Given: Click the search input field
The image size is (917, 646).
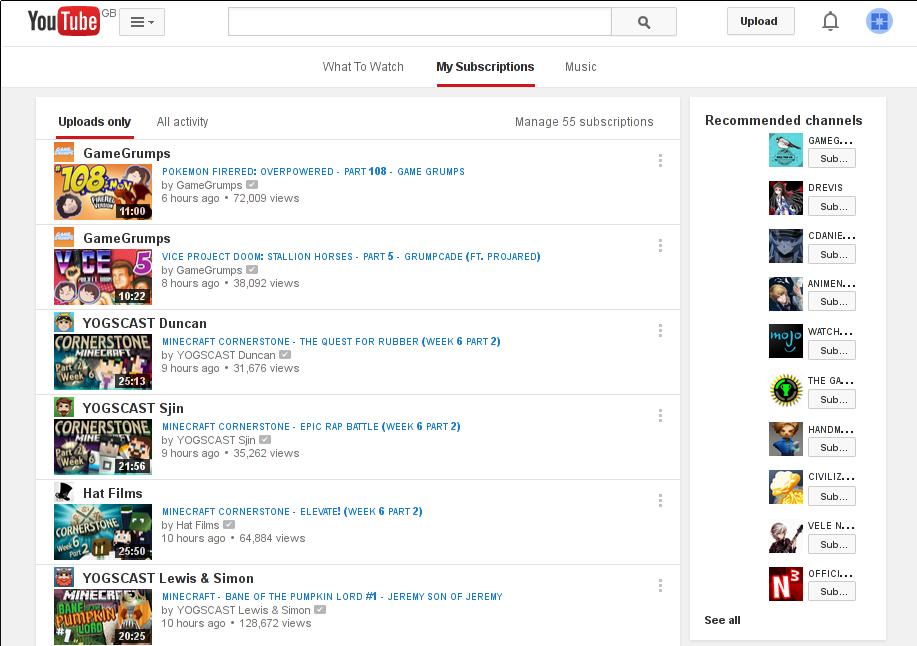Looking at the screenshot, I should coord(420,22).
